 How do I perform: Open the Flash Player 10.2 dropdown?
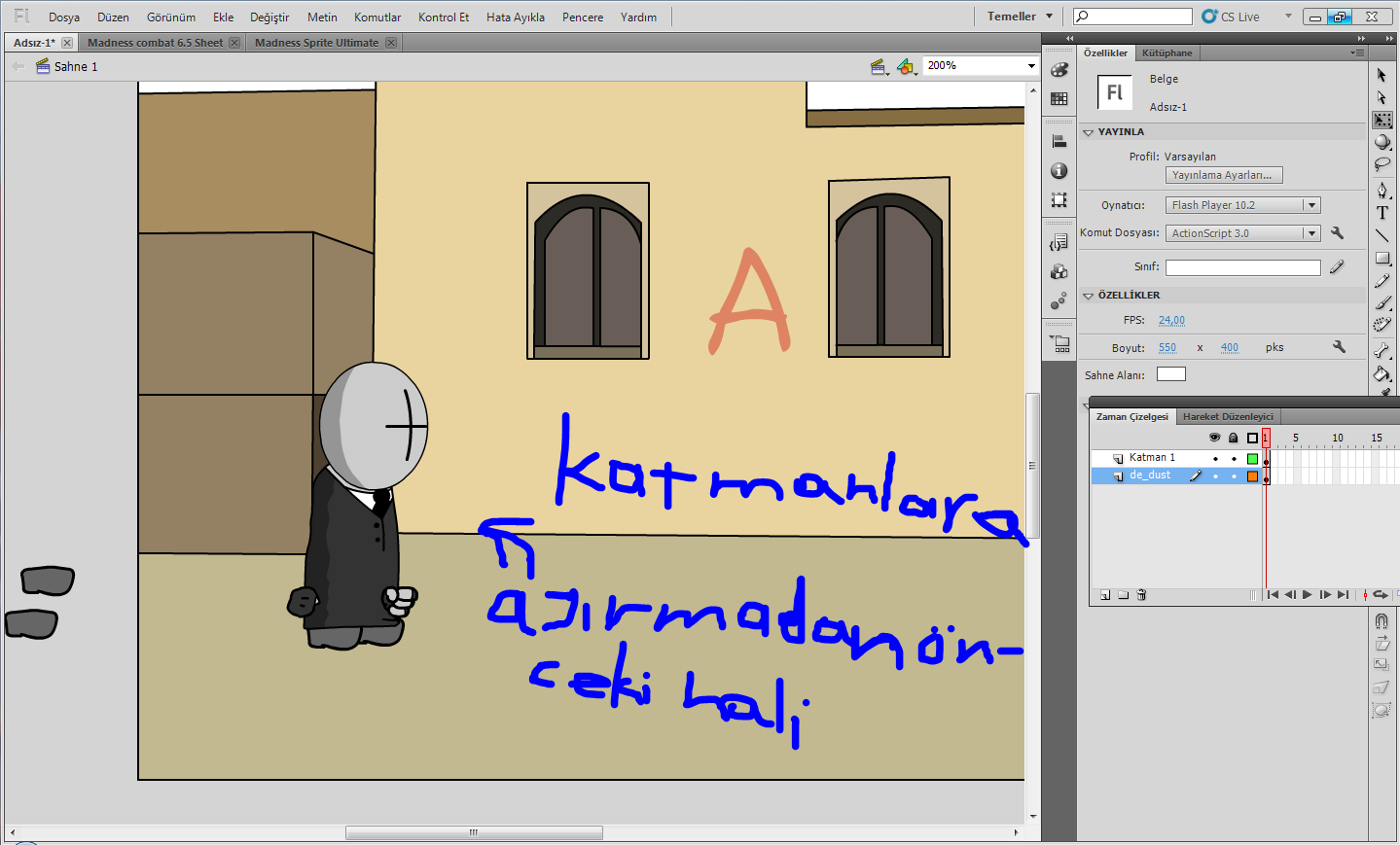coord(1243,205)
